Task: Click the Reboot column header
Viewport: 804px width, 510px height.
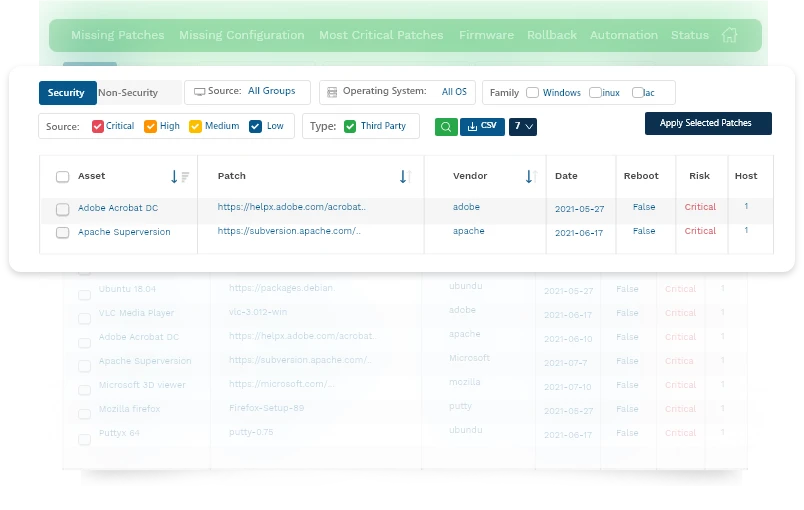Action: [x=641, y=176]
